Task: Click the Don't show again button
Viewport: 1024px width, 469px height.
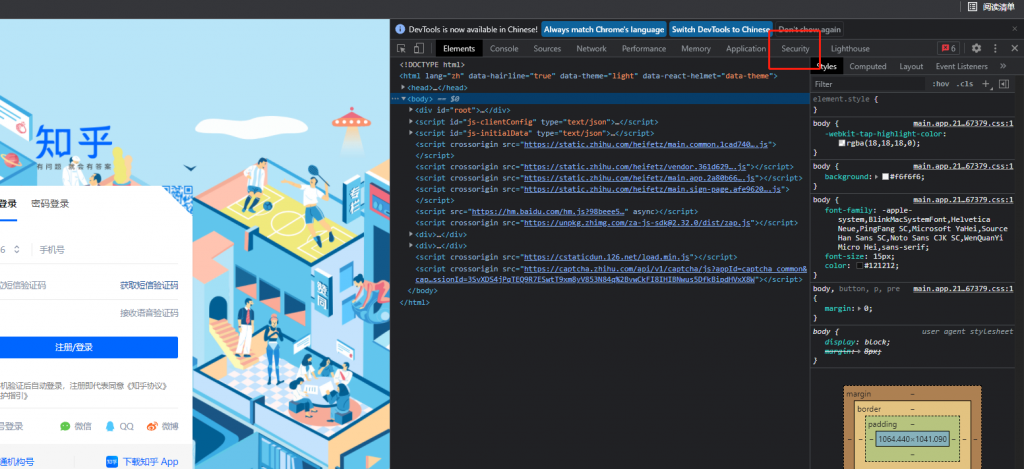Action: pos(809,29)
